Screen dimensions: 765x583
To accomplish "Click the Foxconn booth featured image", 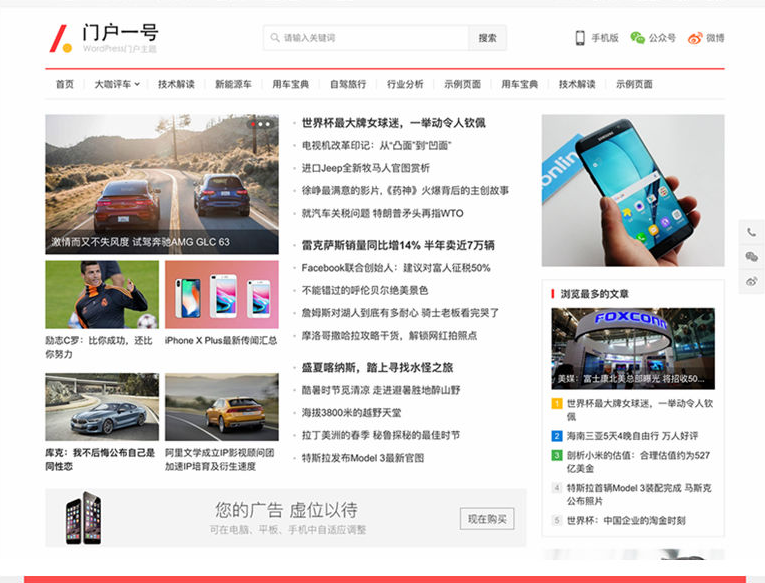I will pos(633,348).
